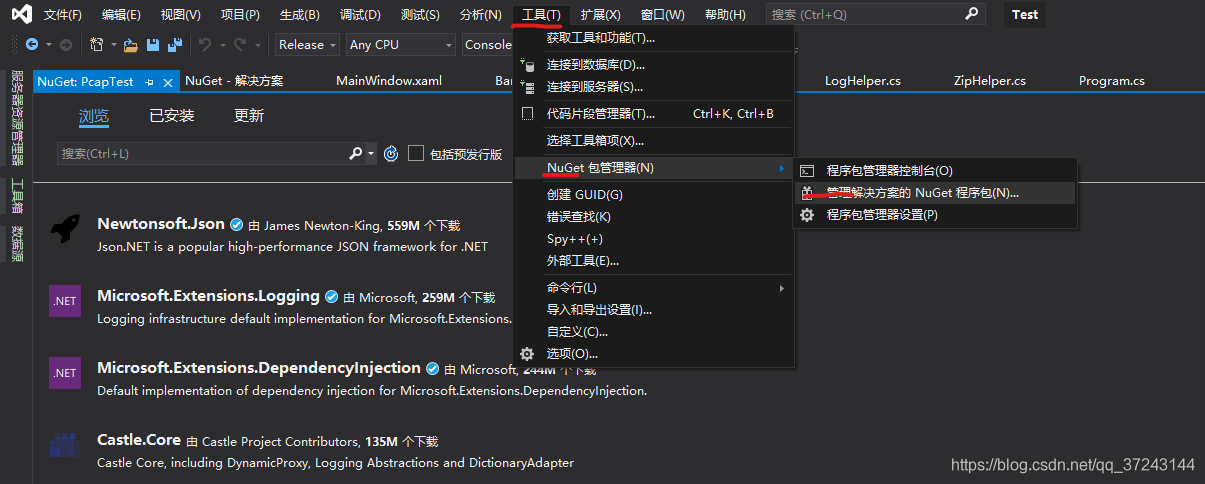Screen dimensions: 1205x484
Task: Click the Visual Studio logo icon
Action: [21, 15]
